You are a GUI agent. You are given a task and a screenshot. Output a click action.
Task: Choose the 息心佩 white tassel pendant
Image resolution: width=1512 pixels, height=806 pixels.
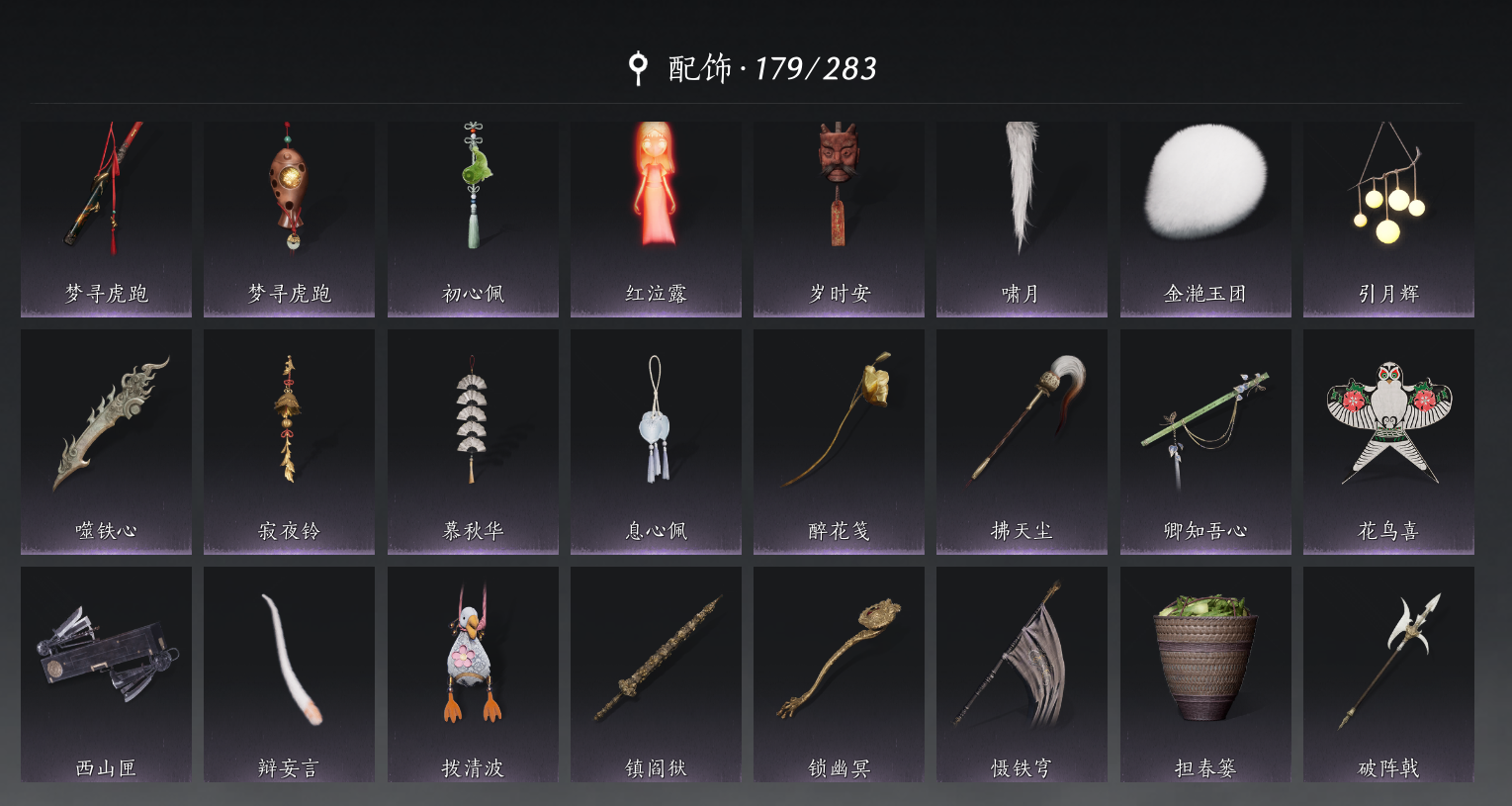coord(656,441)
